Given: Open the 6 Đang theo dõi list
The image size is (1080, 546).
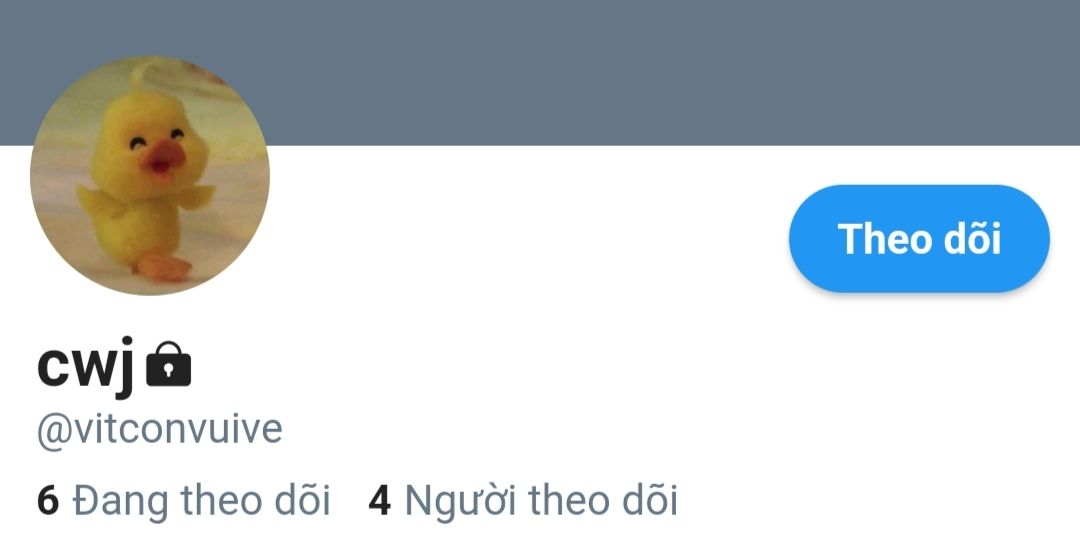Looking at the screenshot, I should point(183,500).
